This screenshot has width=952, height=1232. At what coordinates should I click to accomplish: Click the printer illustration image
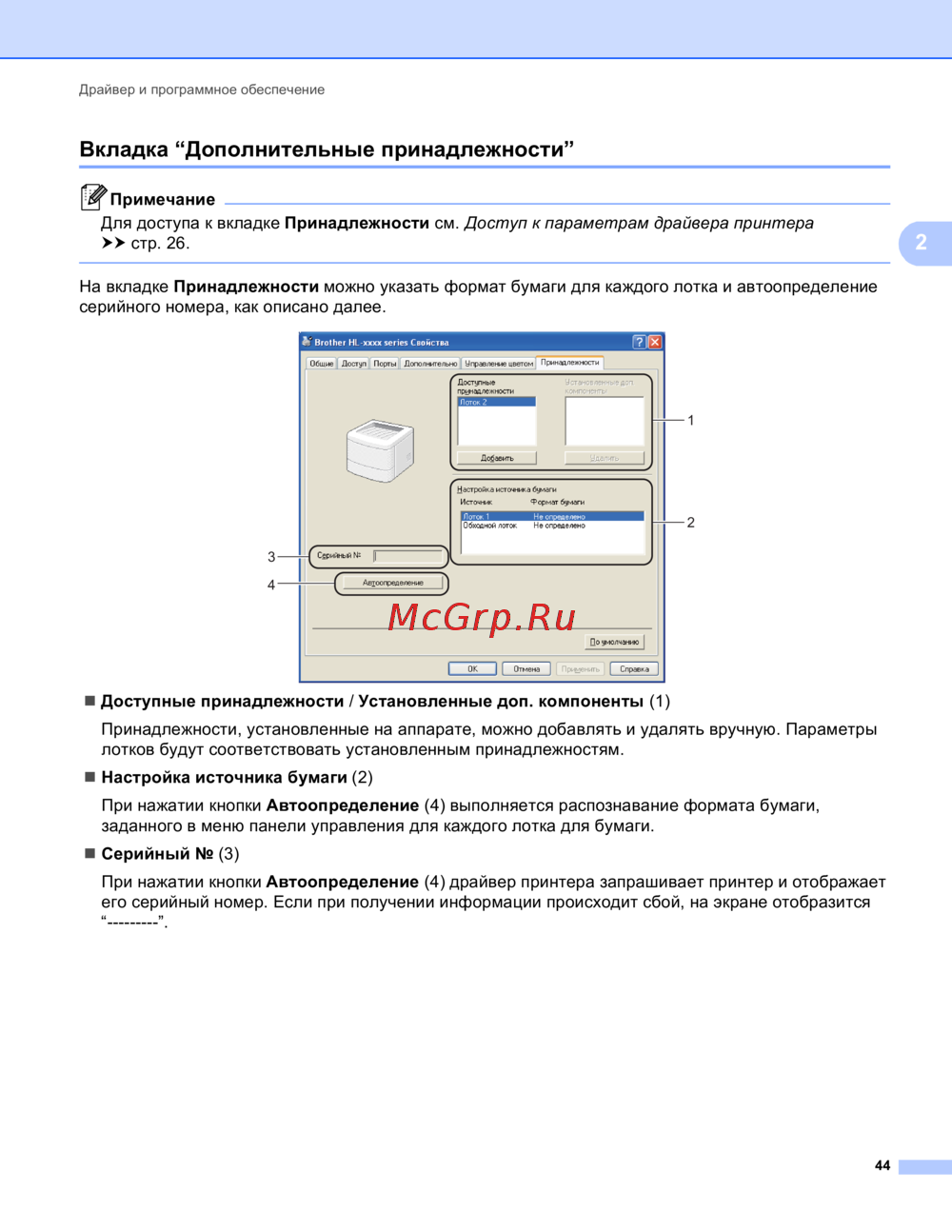380,449
